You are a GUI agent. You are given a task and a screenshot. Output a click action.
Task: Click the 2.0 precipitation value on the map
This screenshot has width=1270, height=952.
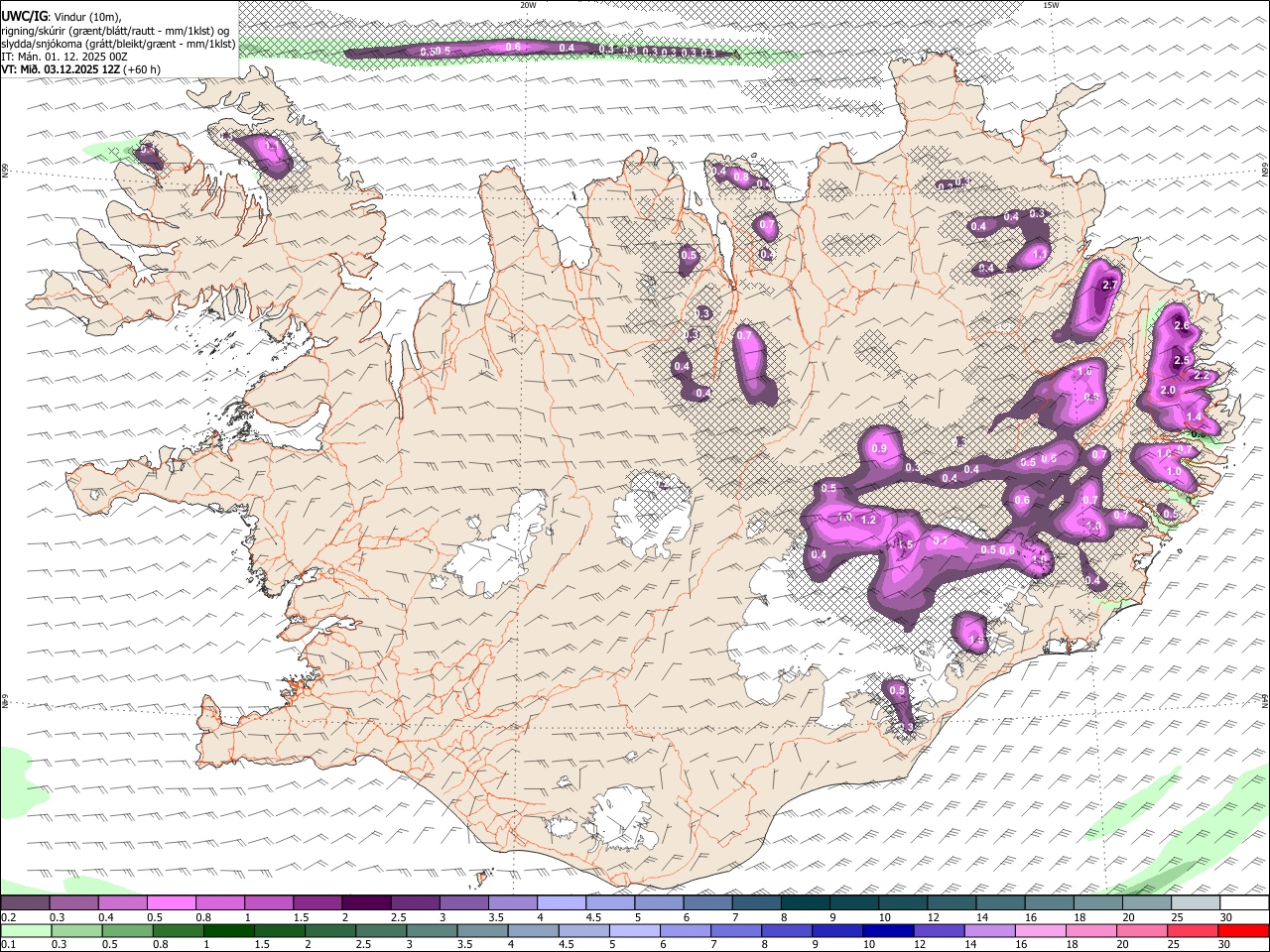1168,391
